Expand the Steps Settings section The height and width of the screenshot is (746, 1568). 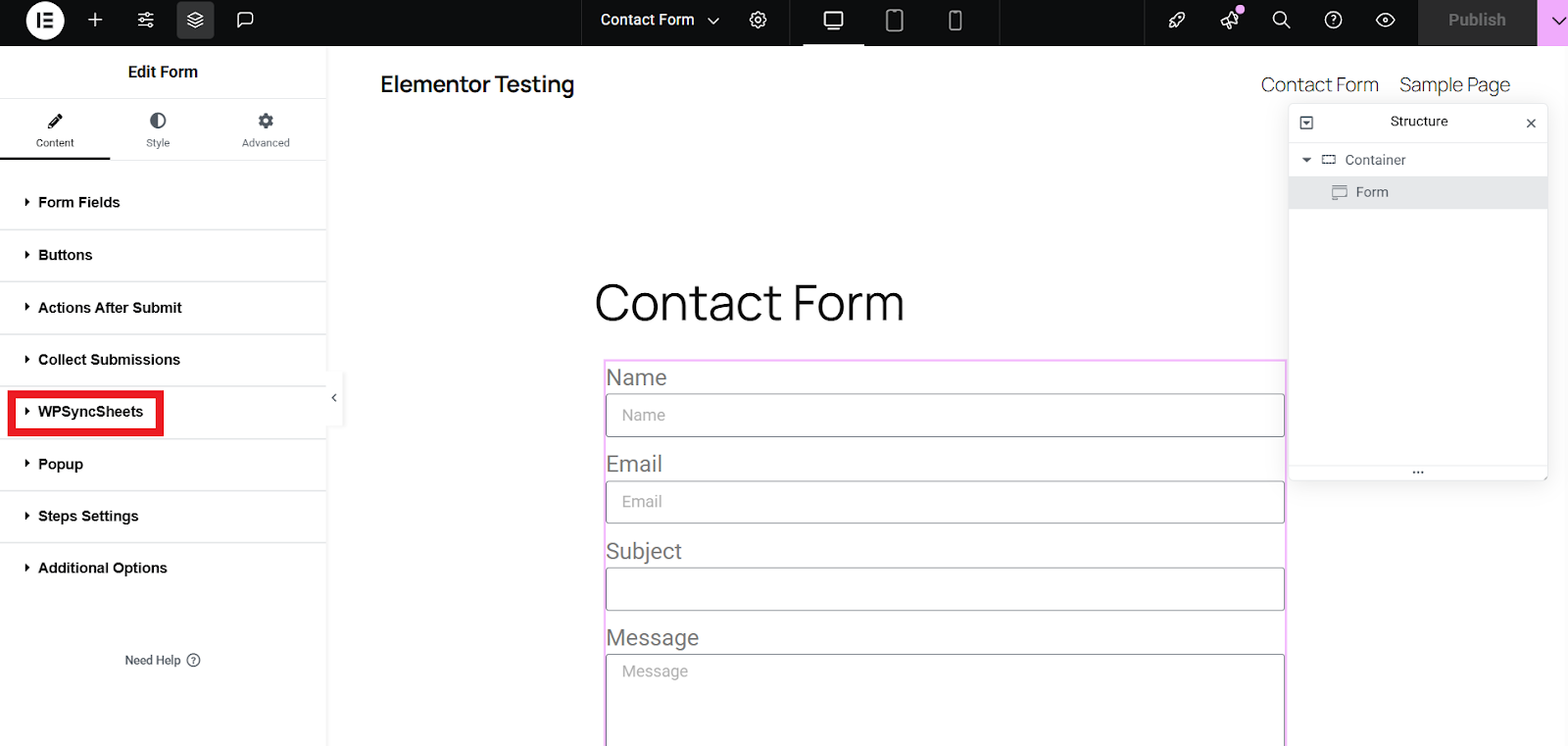pyautogui.click(x=163, y=517)
